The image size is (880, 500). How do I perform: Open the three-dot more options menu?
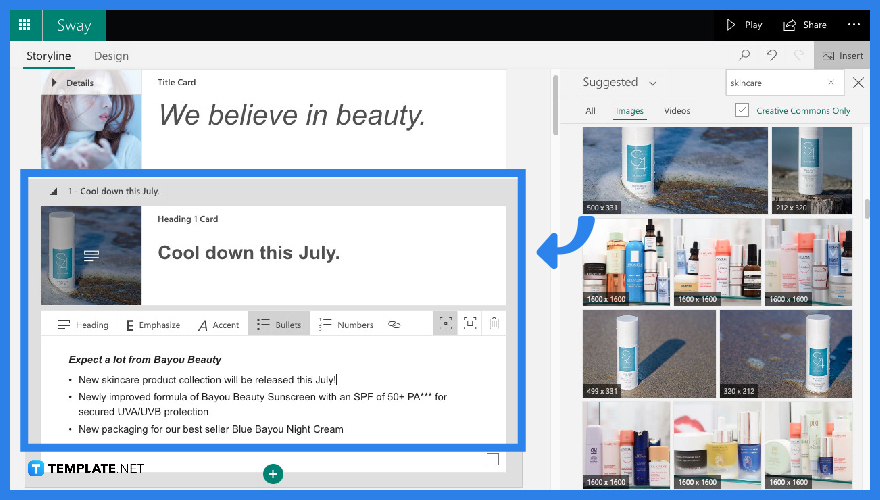pyautogui.click(x=853, y=25)
